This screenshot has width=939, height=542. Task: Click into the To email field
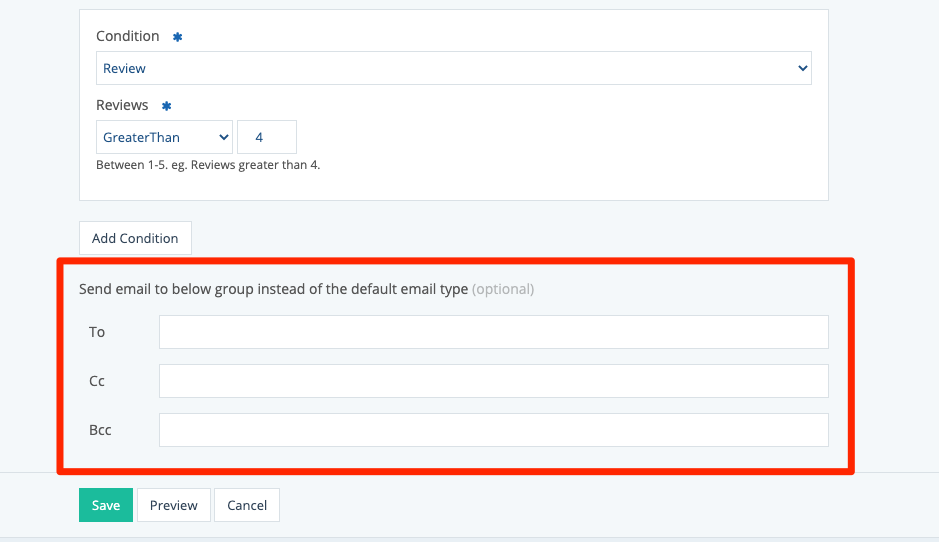pos(493,332)
